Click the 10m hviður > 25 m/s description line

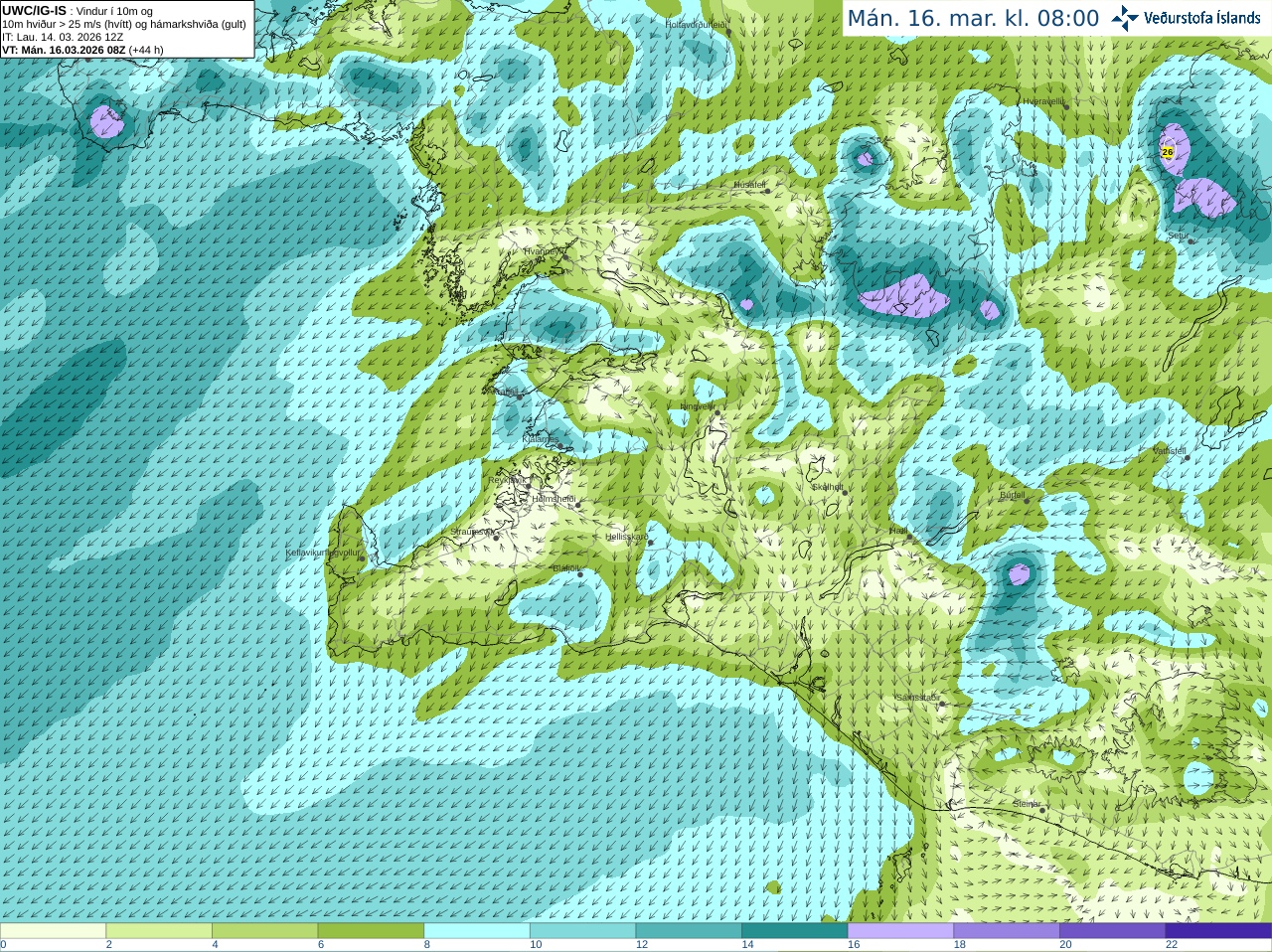click(124, 24)
